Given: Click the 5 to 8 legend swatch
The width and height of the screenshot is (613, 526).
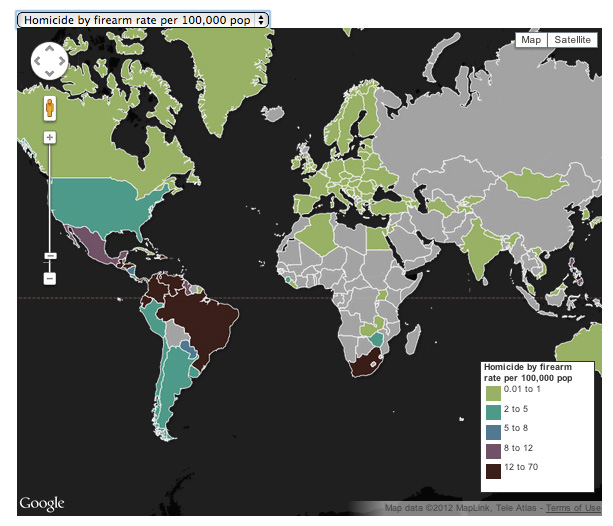Looking at the screenshot, I should pos(493,432).
